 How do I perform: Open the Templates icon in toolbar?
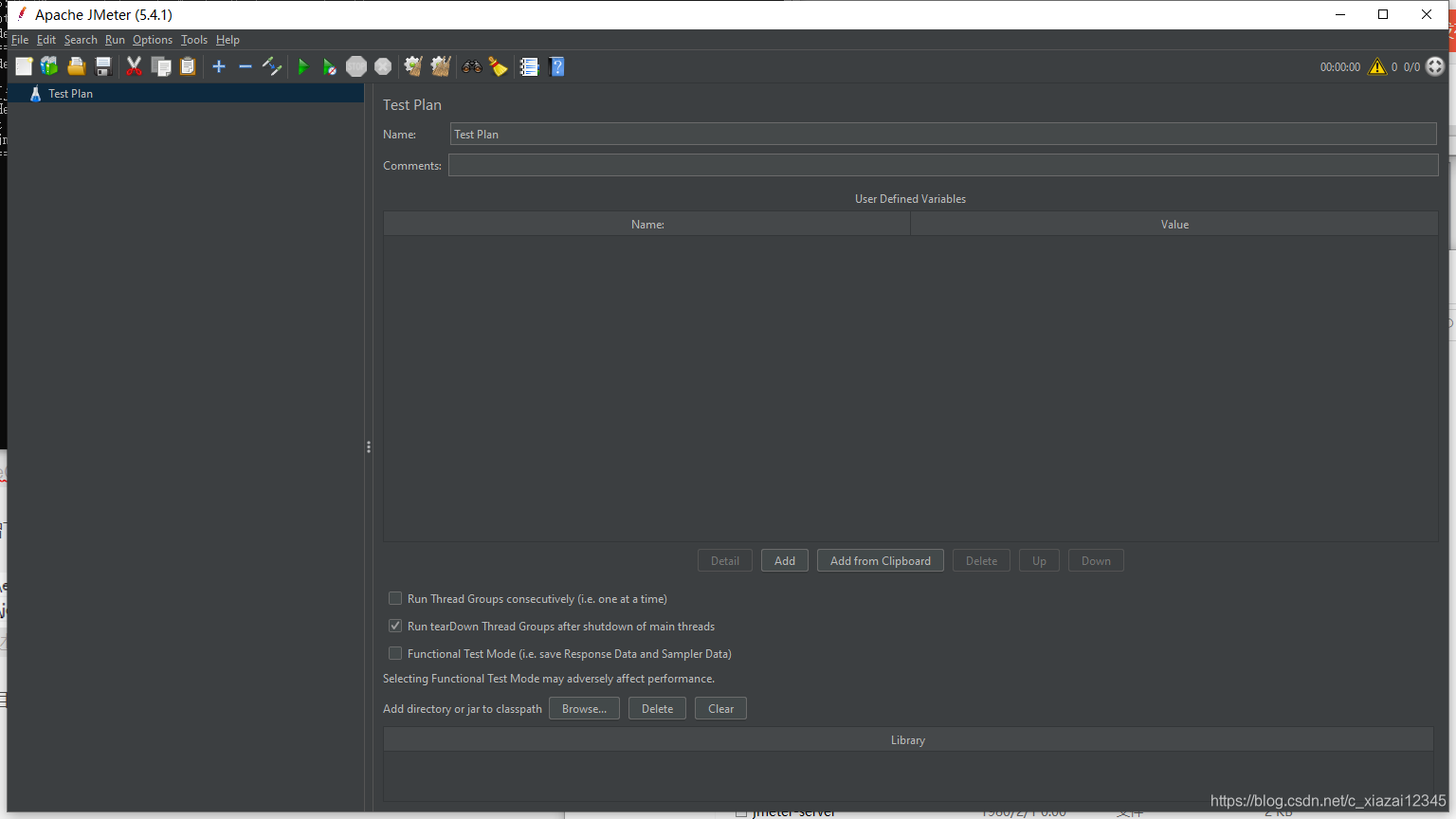tap(49, 66)
